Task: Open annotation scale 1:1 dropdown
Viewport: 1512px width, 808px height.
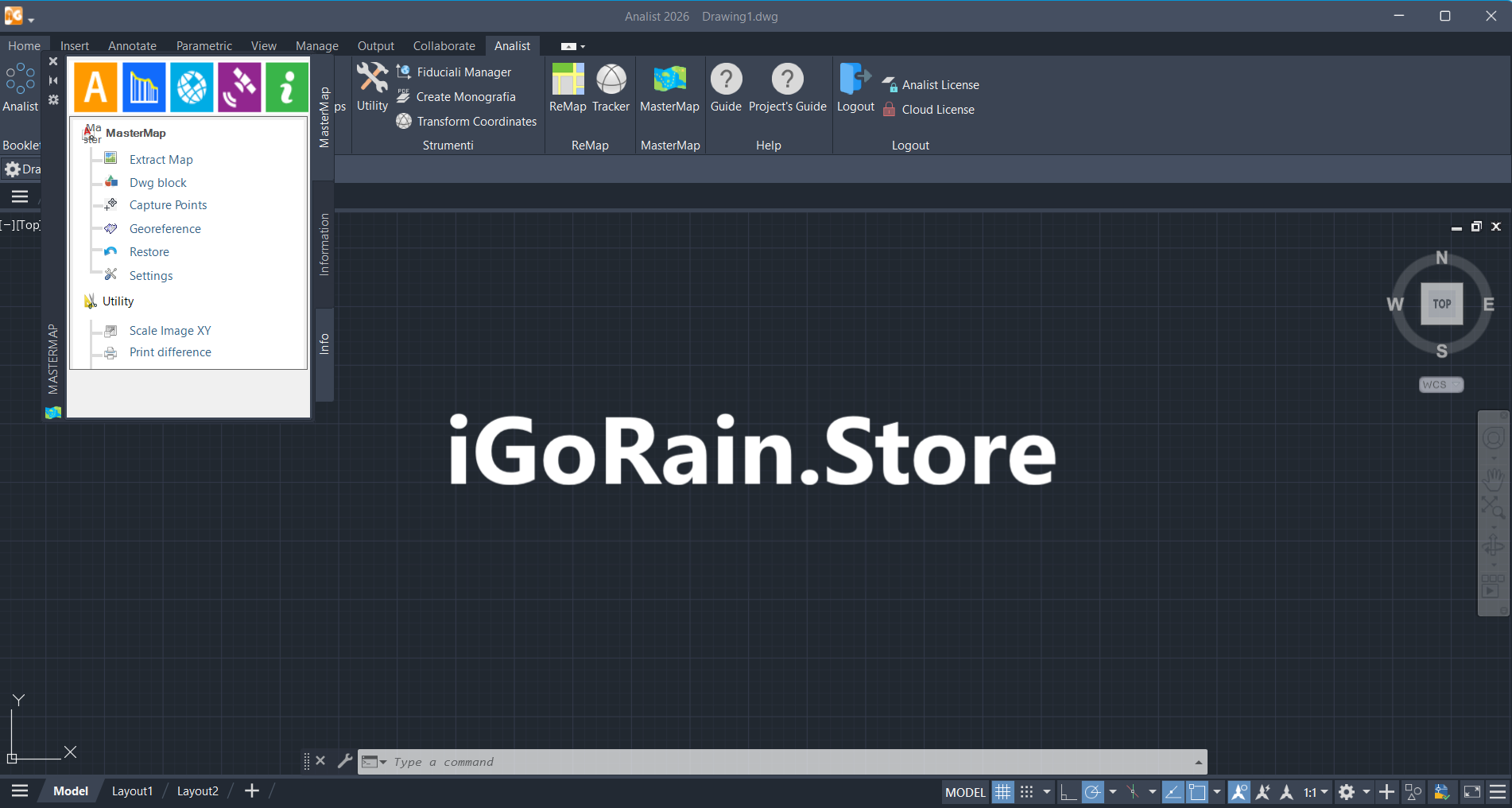Action: point(1316,792)
